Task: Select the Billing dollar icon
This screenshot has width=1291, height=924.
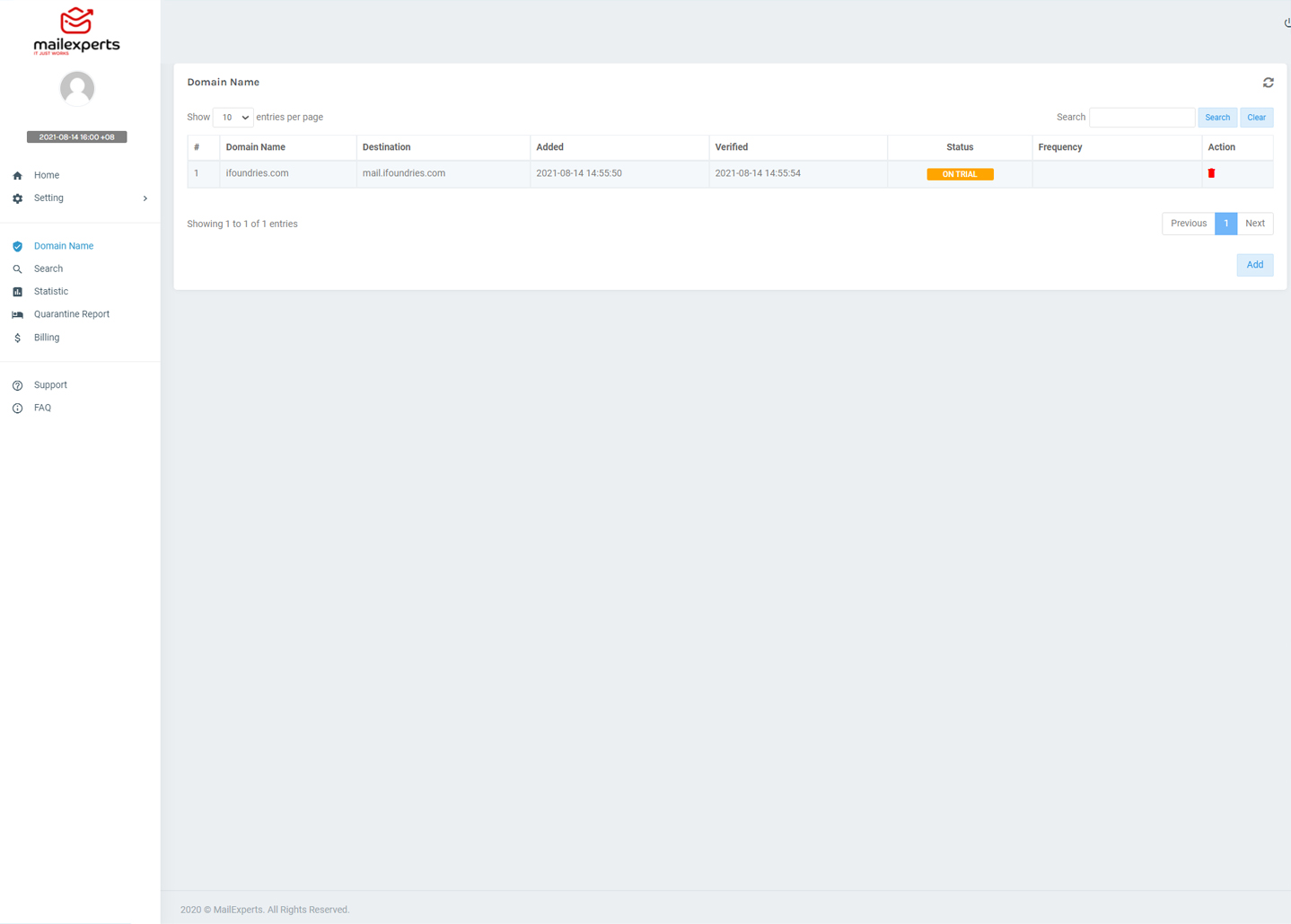Action: [x=17, y=337]
